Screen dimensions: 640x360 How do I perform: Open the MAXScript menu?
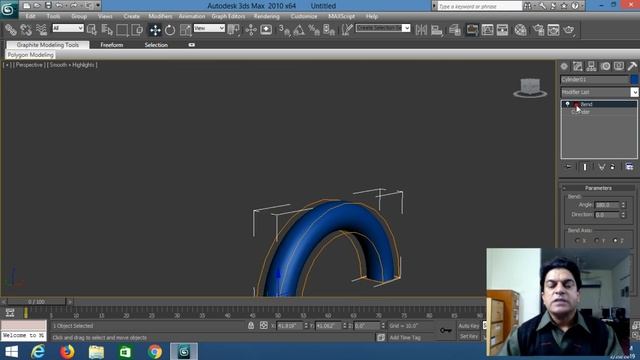click(341, 16)
